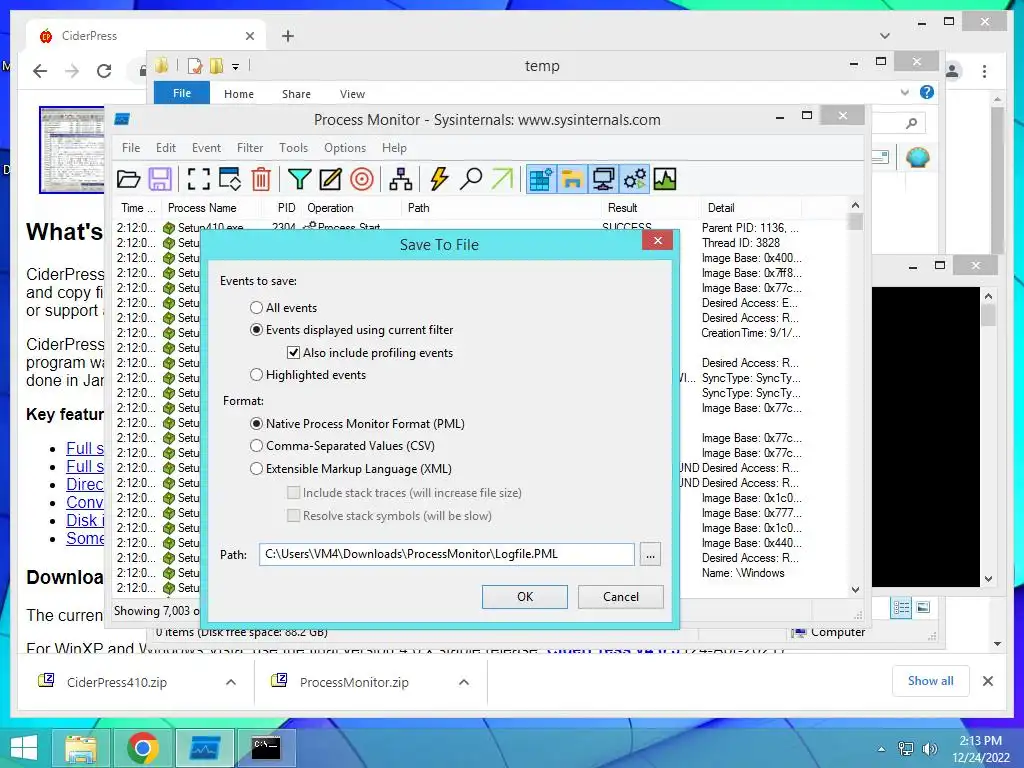Click File Explorer icon on taskbar
Viewport: 1024px width, 768px height.
pos(81,748)
